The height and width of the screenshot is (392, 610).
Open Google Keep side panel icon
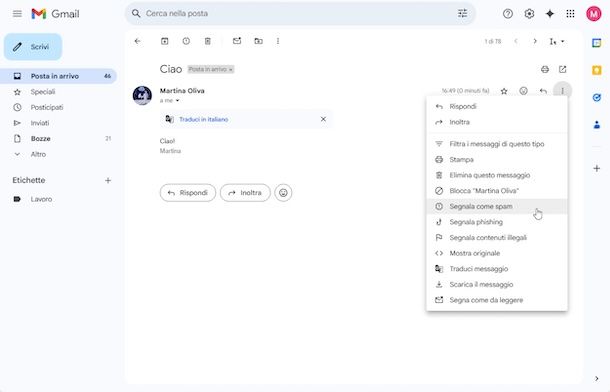click(x=596, y=70)
